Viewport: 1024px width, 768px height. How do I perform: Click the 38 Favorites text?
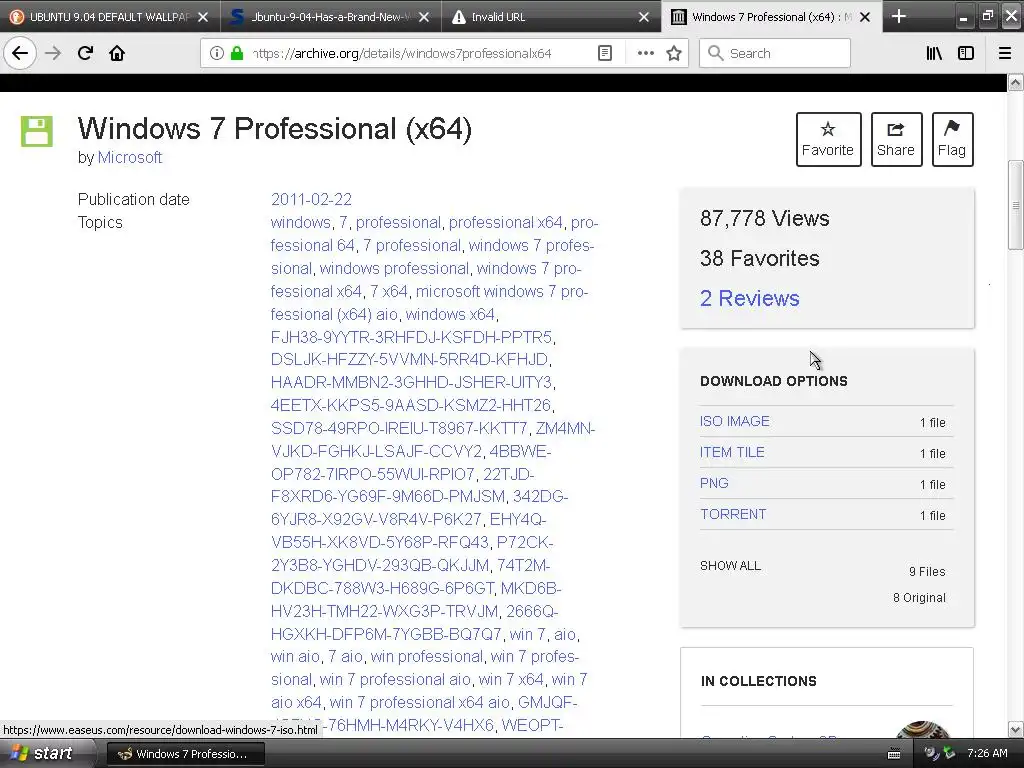point(760,258)
